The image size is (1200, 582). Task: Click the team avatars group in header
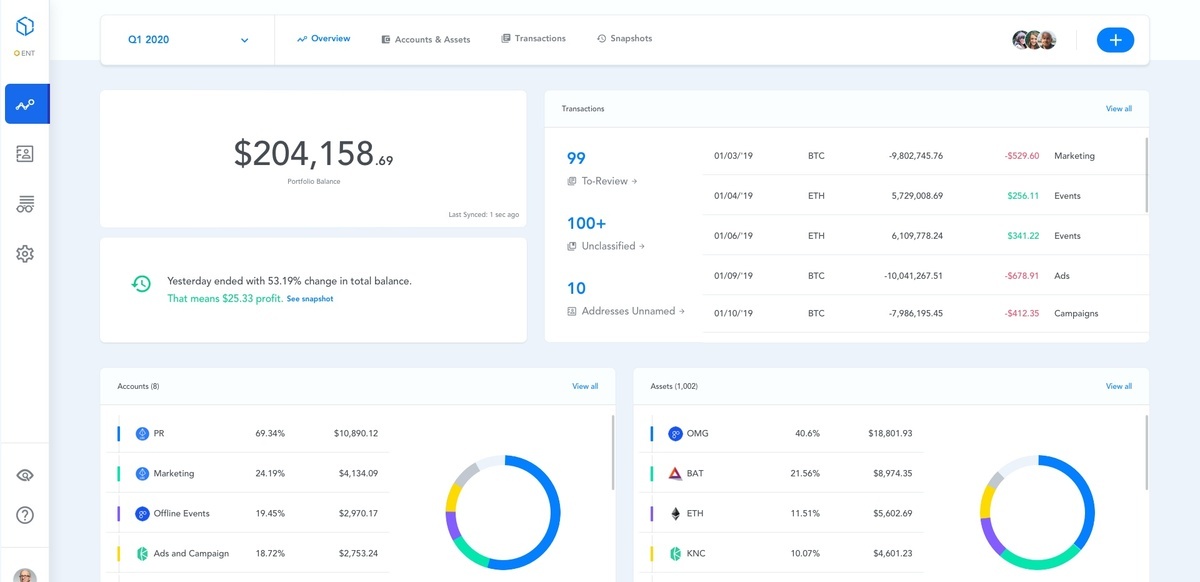point(1034,40)
